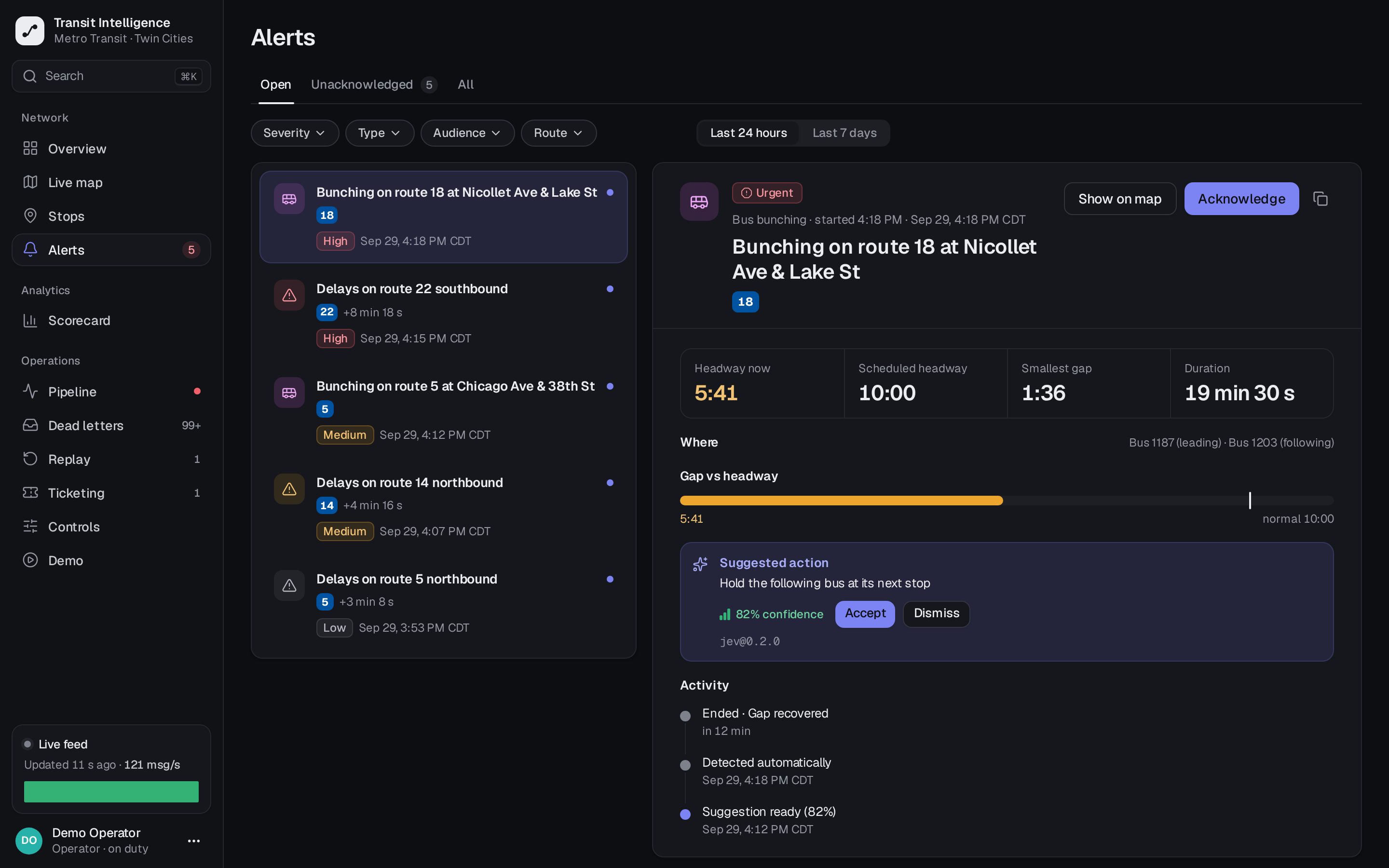Expand the Severity filter dropdown
Image resolution: width=1389 pixels, height=868 pixels.
coord(295,133)
